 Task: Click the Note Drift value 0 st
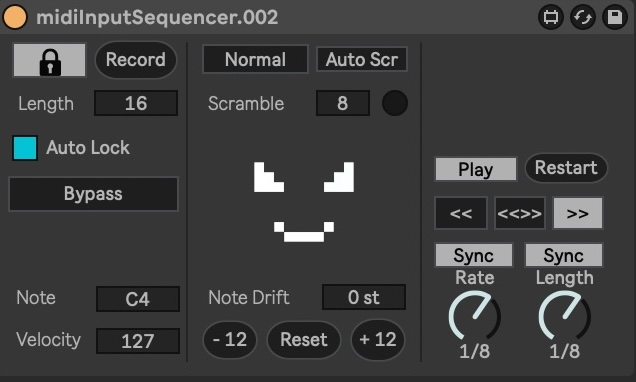tap(364, 297)
